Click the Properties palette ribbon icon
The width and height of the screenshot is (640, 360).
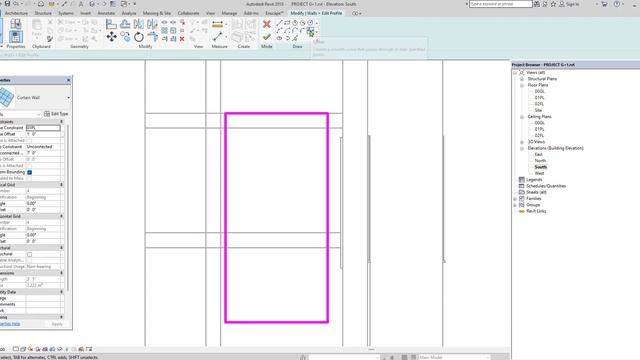pyautogui.click(x=16, y=37)
